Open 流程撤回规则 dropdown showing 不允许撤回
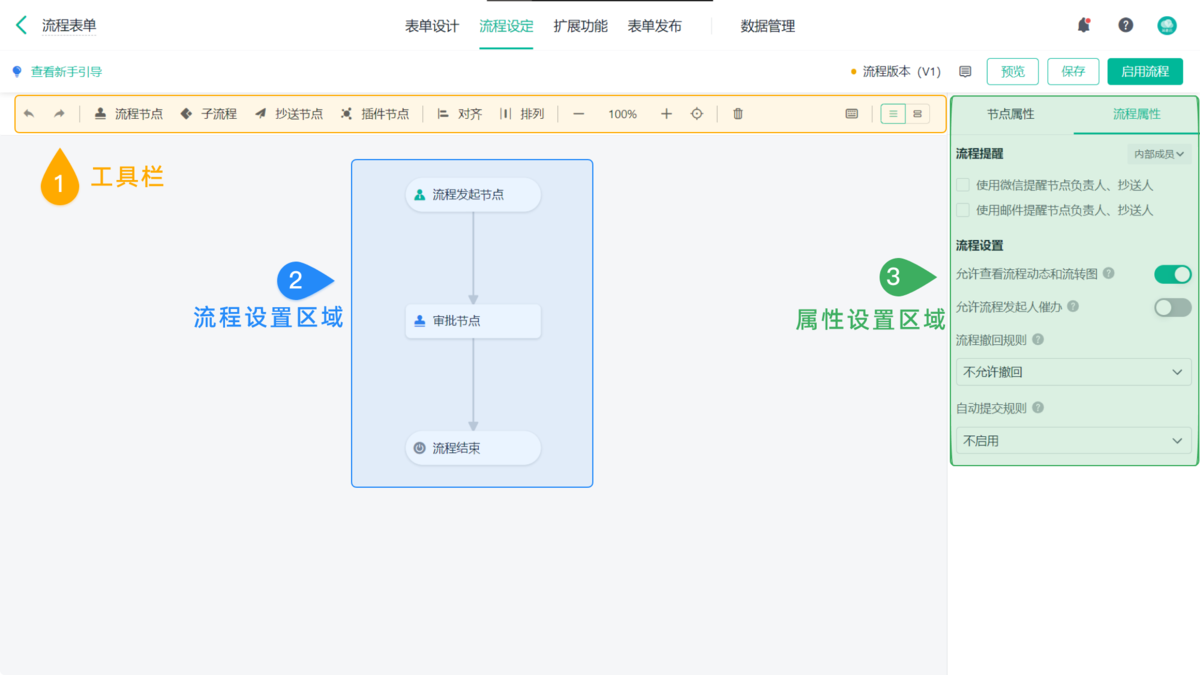Screen dimensions: 1200x675 [x=1073, y=372]
